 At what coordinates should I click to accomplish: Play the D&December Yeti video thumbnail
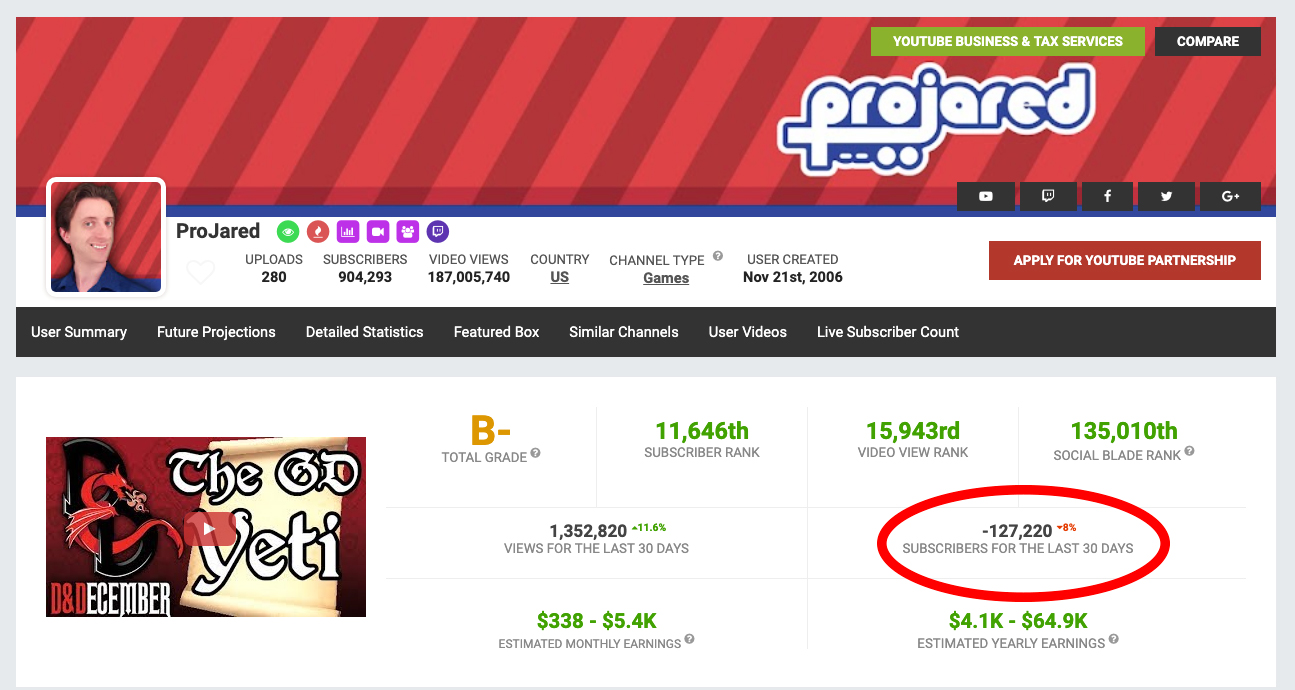(x=206, y=527)
